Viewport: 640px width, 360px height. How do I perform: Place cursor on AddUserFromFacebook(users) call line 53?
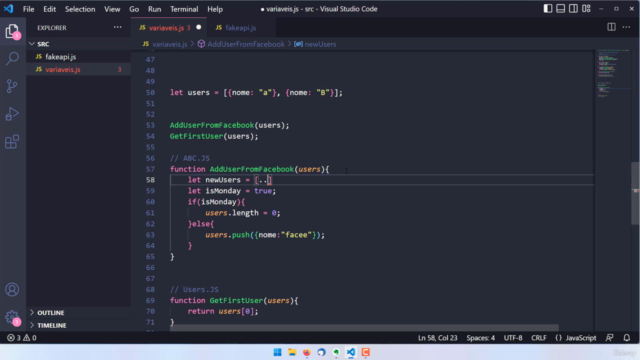pyautogui.click(x=229, y=125)
